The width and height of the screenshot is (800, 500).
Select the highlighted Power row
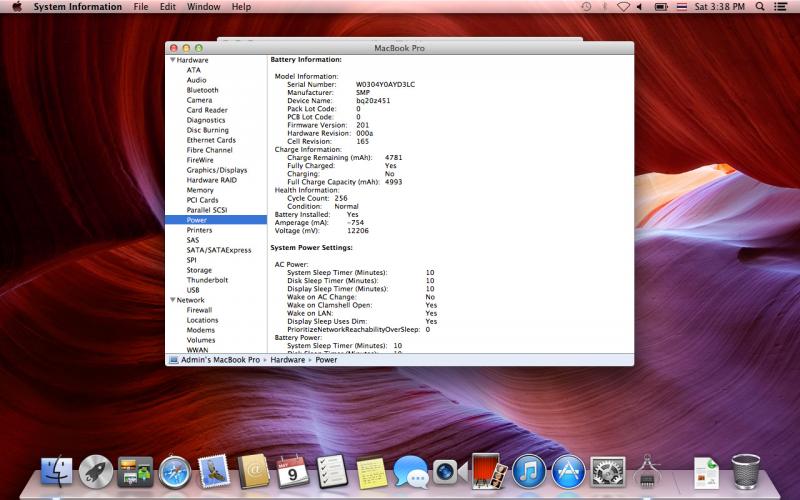point(216,220)
